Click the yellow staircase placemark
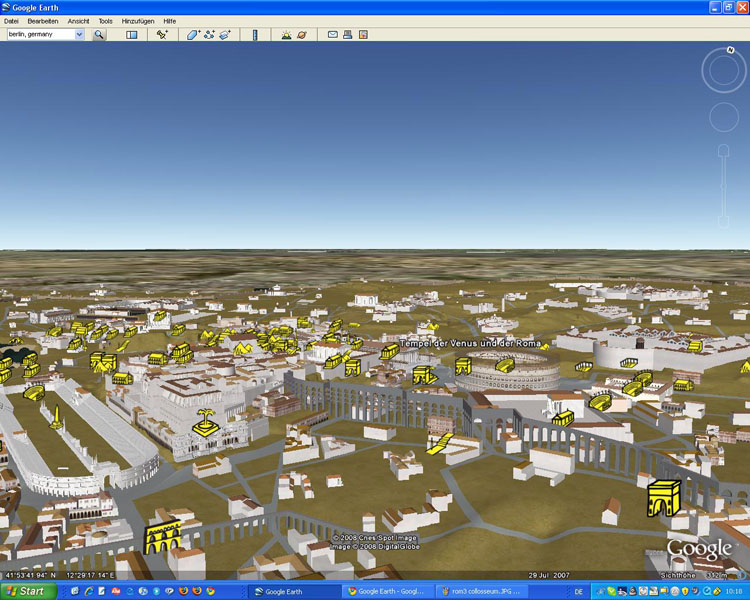This screenshot has width=750, height=600. (x=440, y=444)
